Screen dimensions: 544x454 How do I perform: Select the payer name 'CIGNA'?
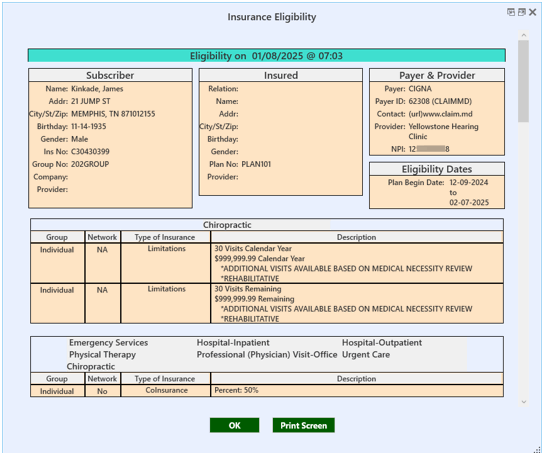tap(420, 89)
